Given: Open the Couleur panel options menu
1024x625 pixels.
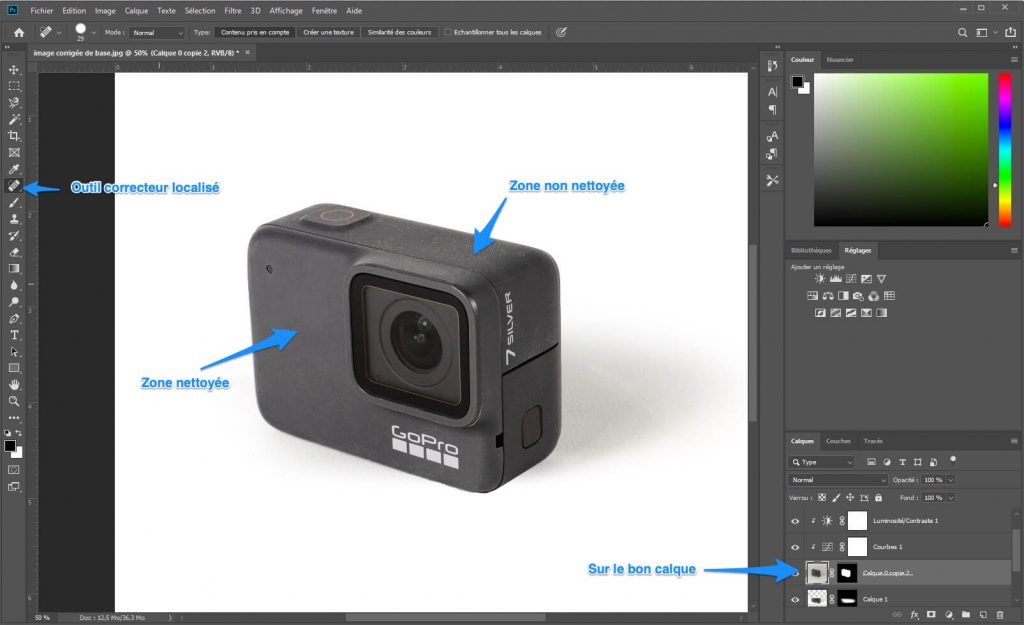Looking at the screenshot, I should pyautogui.click(x=1014, y=59).
